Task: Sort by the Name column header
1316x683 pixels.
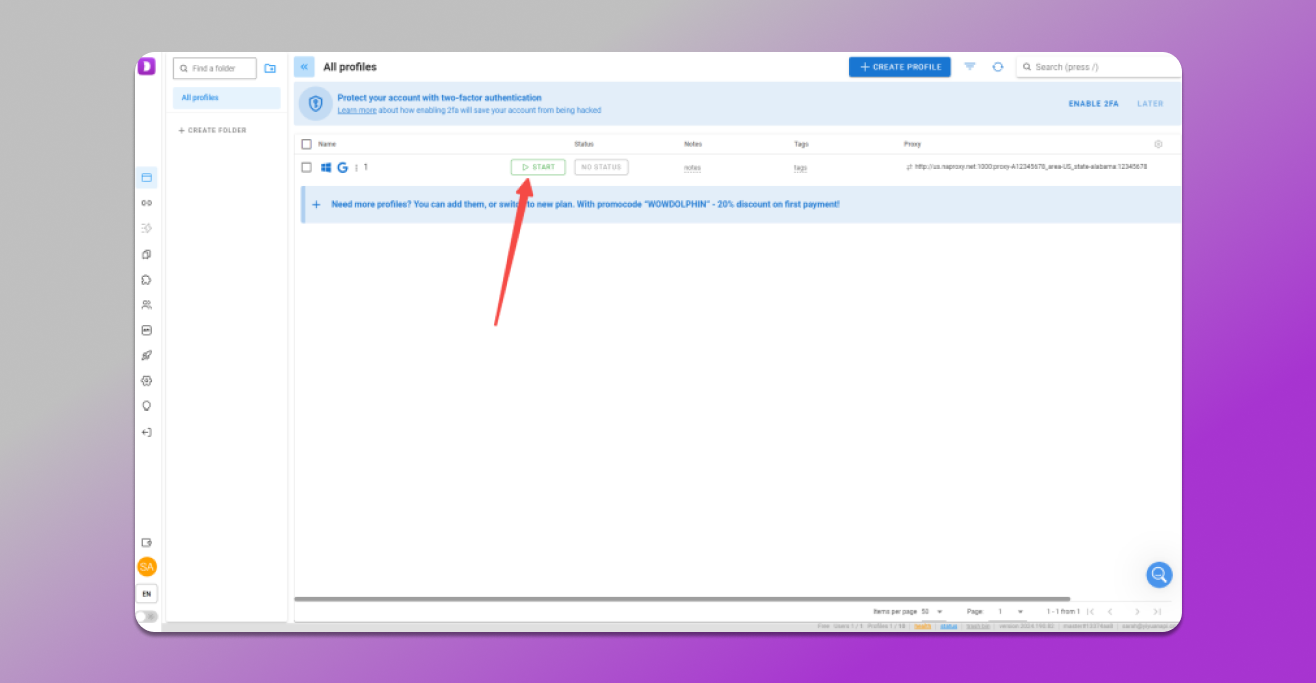Action: click(327, 144)
